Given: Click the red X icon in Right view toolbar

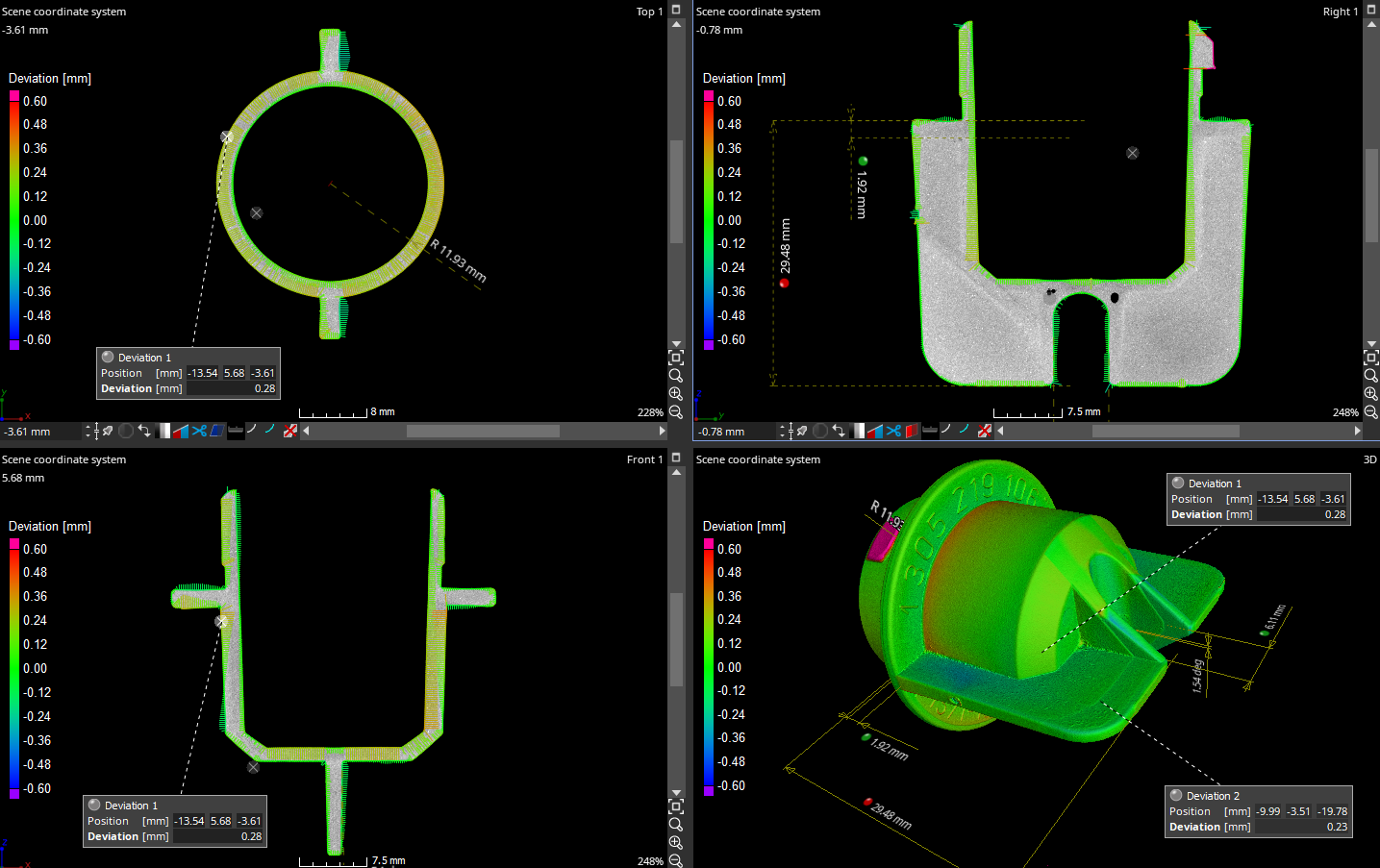Looking at the screenshot, I should [984, 431].
